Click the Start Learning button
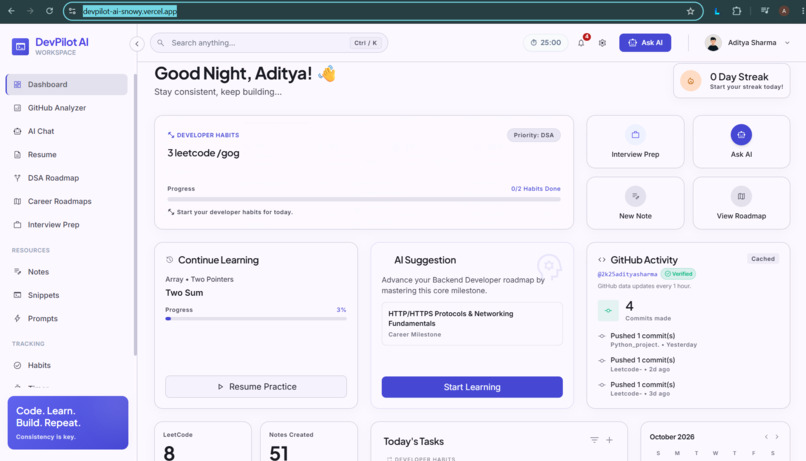 472,387
